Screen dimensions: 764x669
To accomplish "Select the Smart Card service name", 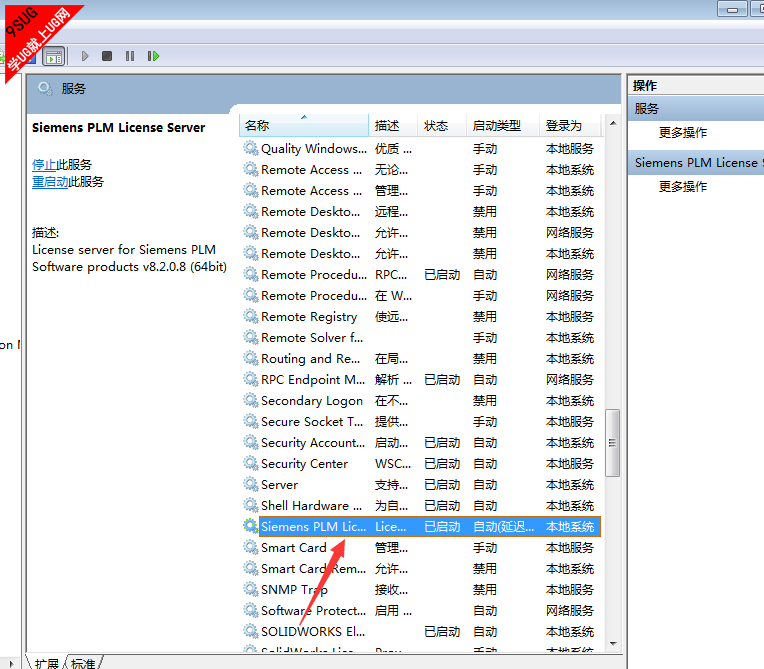I will tap(294, 547).
